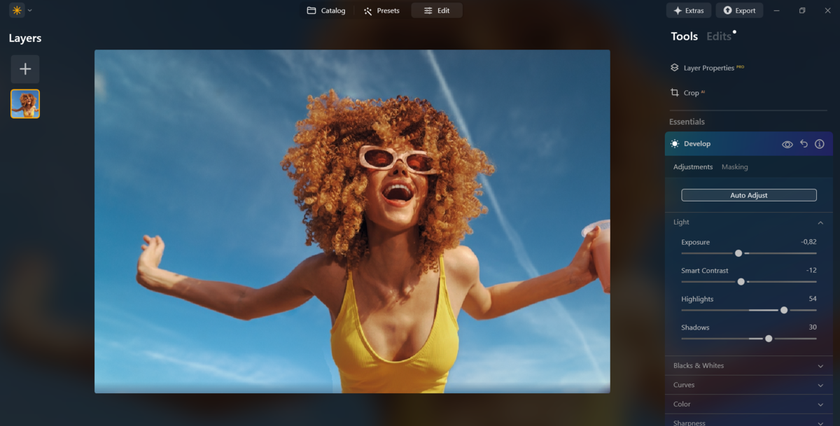
Task: Close the application window
Action: pyautogui.click(x=827, y=10)
